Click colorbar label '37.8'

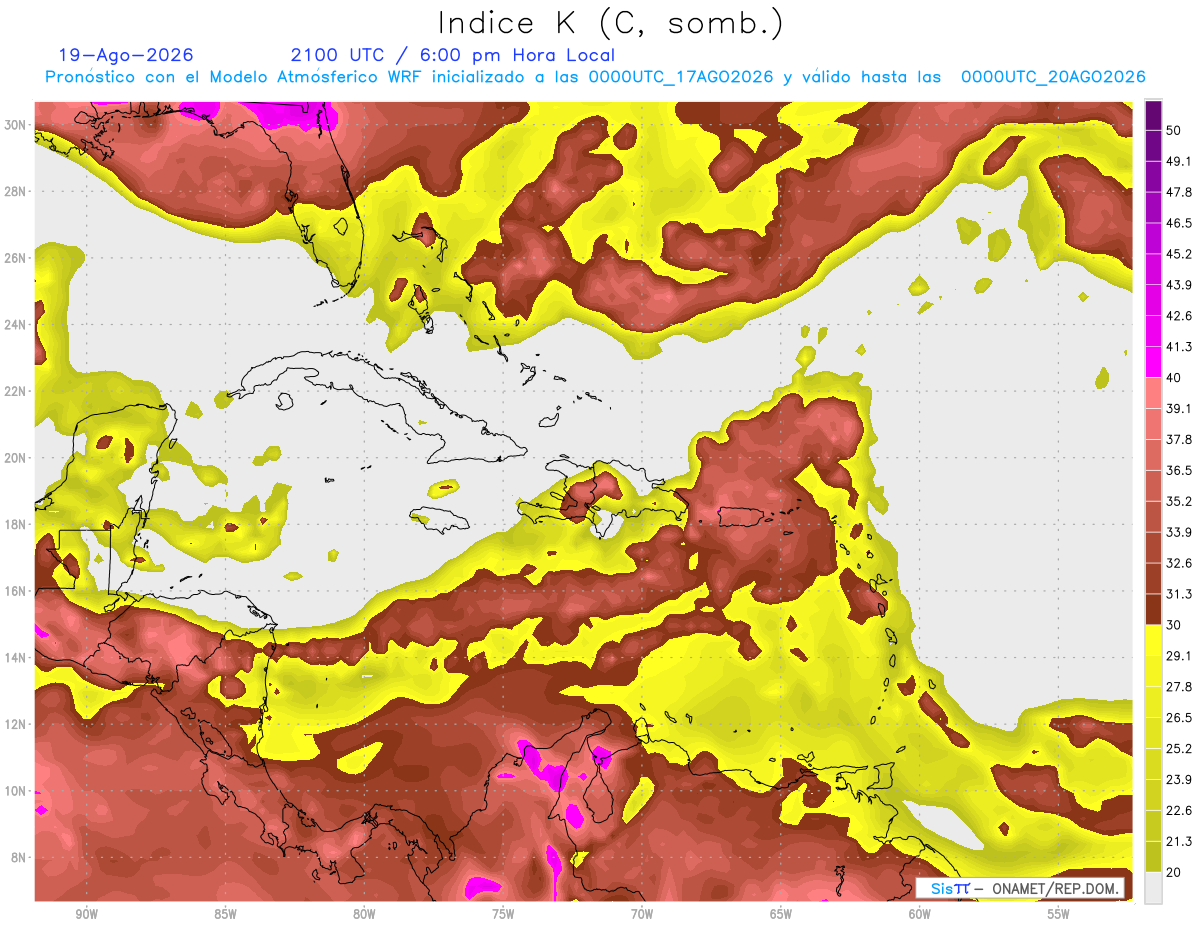pyautogui.click(x=1179, y=439)
